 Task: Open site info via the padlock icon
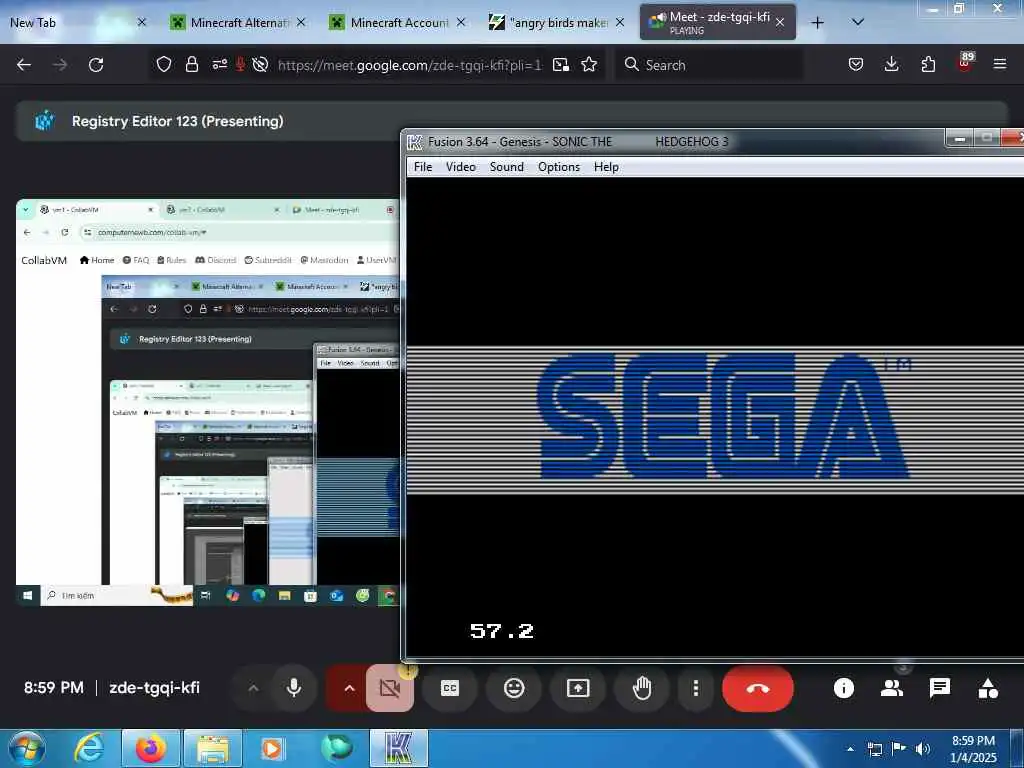click(x=191, y=64)
